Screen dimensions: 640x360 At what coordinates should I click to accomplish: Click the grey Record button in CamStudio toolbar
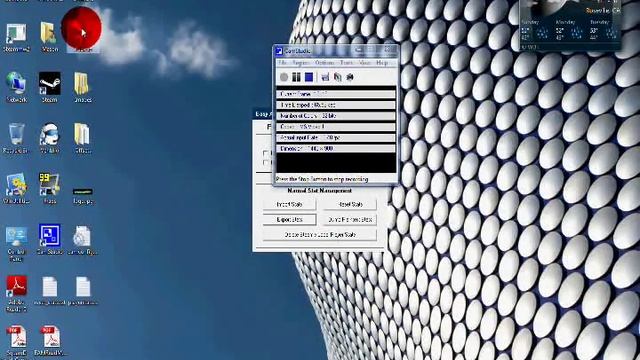[x=284, y=77]
